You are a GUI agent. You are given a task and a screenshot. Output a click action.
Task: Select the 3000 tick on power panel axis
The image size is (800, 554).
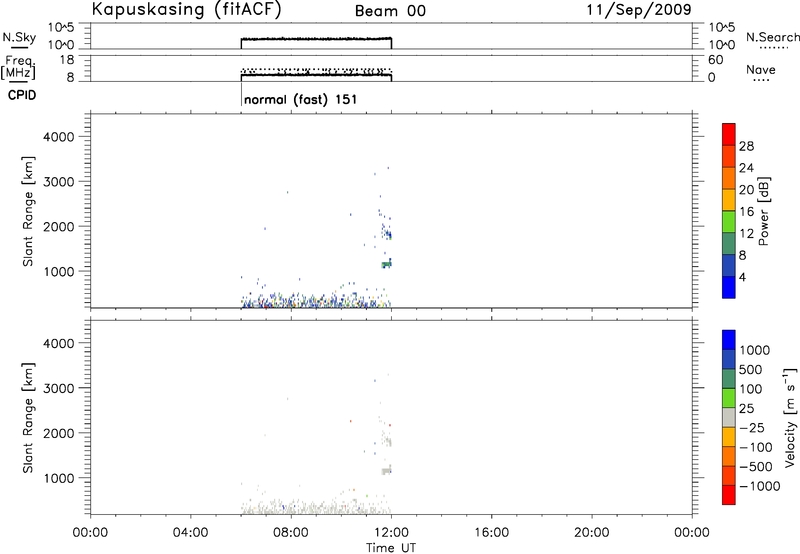point(59,182)
